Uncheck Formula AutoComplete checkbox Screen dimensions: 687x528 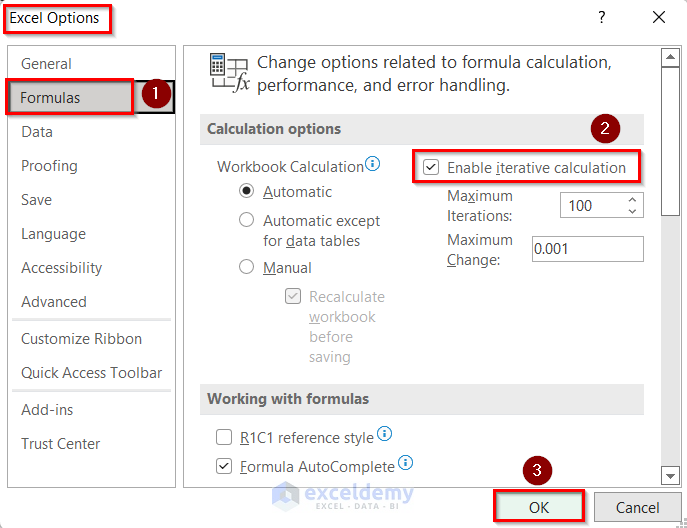(224, 466)
